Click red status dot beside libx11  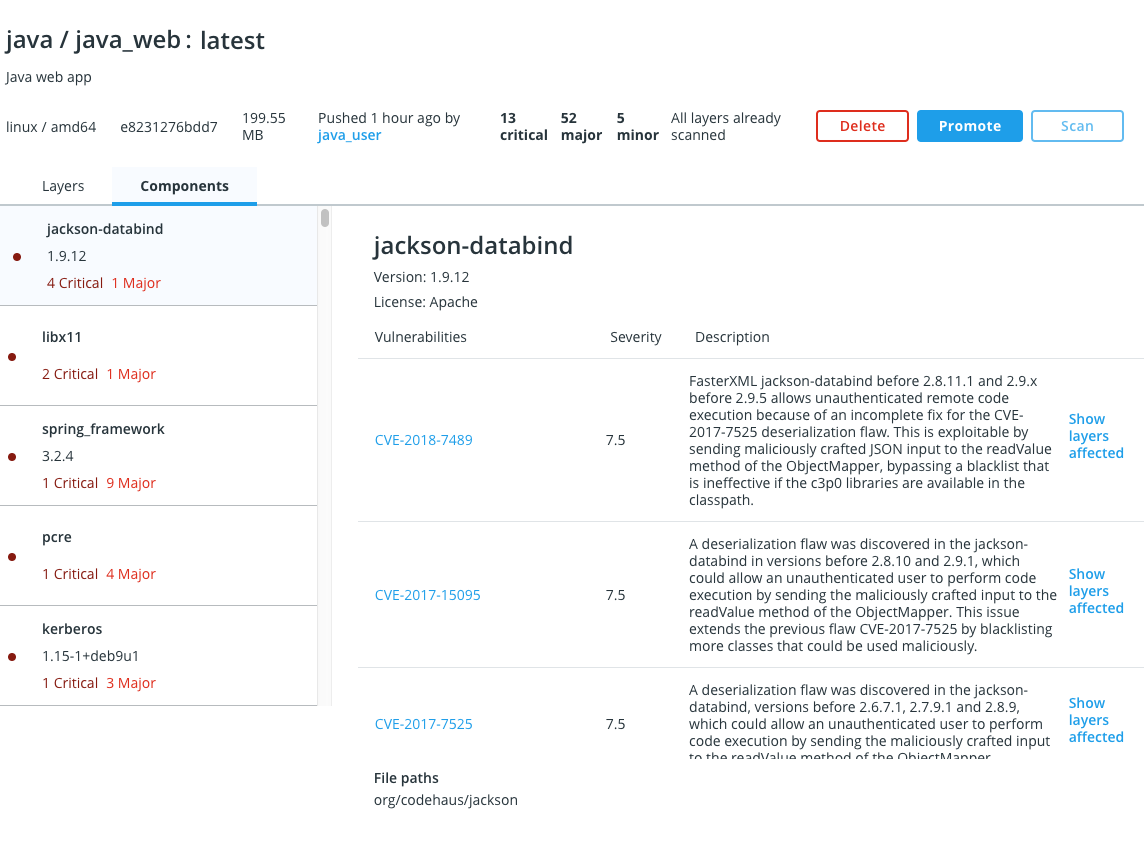click(12, 357)
